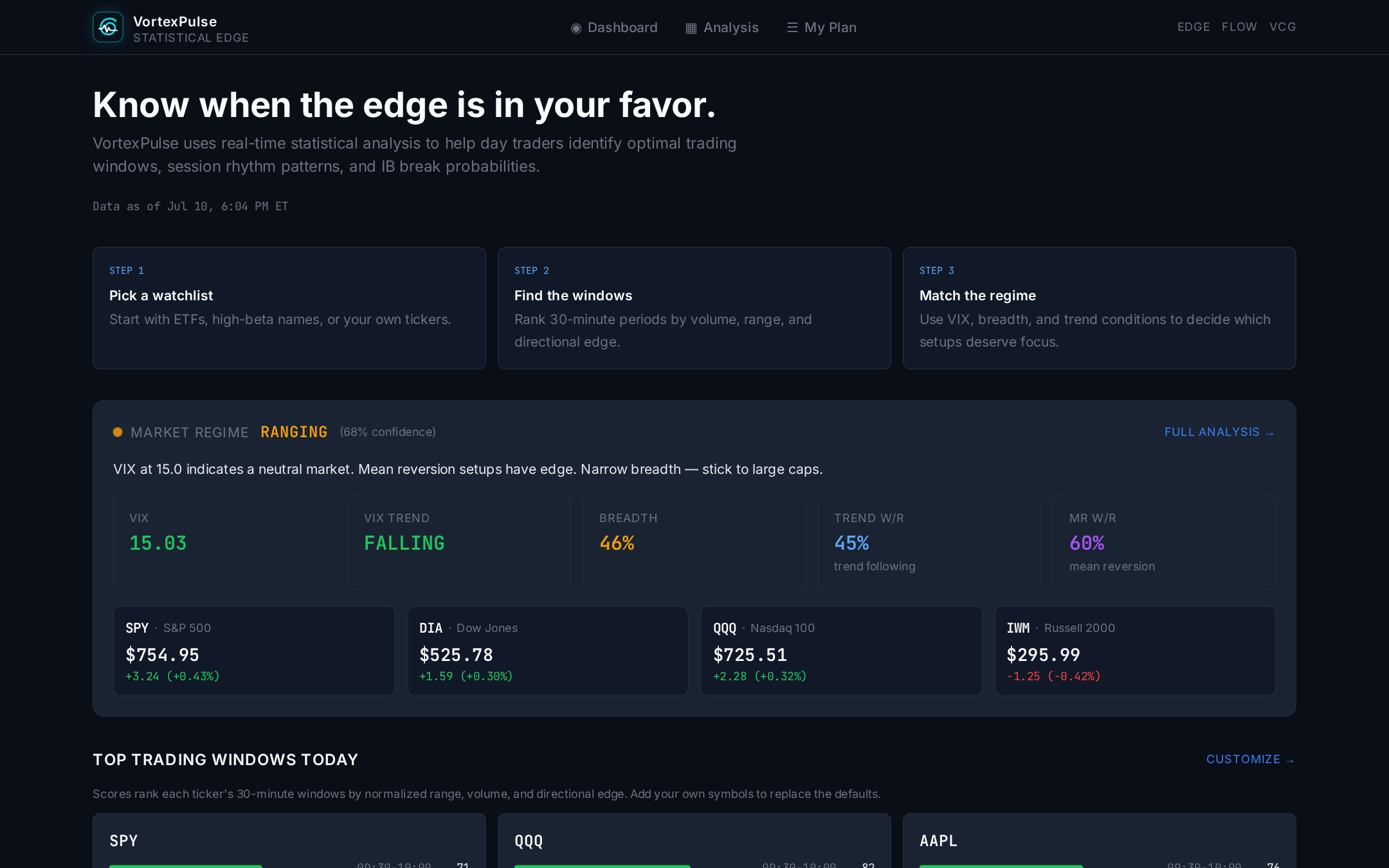The image size is (1389, 868).
Task: Click the AAPL trading windows card title
Action: tap(938, 841)
